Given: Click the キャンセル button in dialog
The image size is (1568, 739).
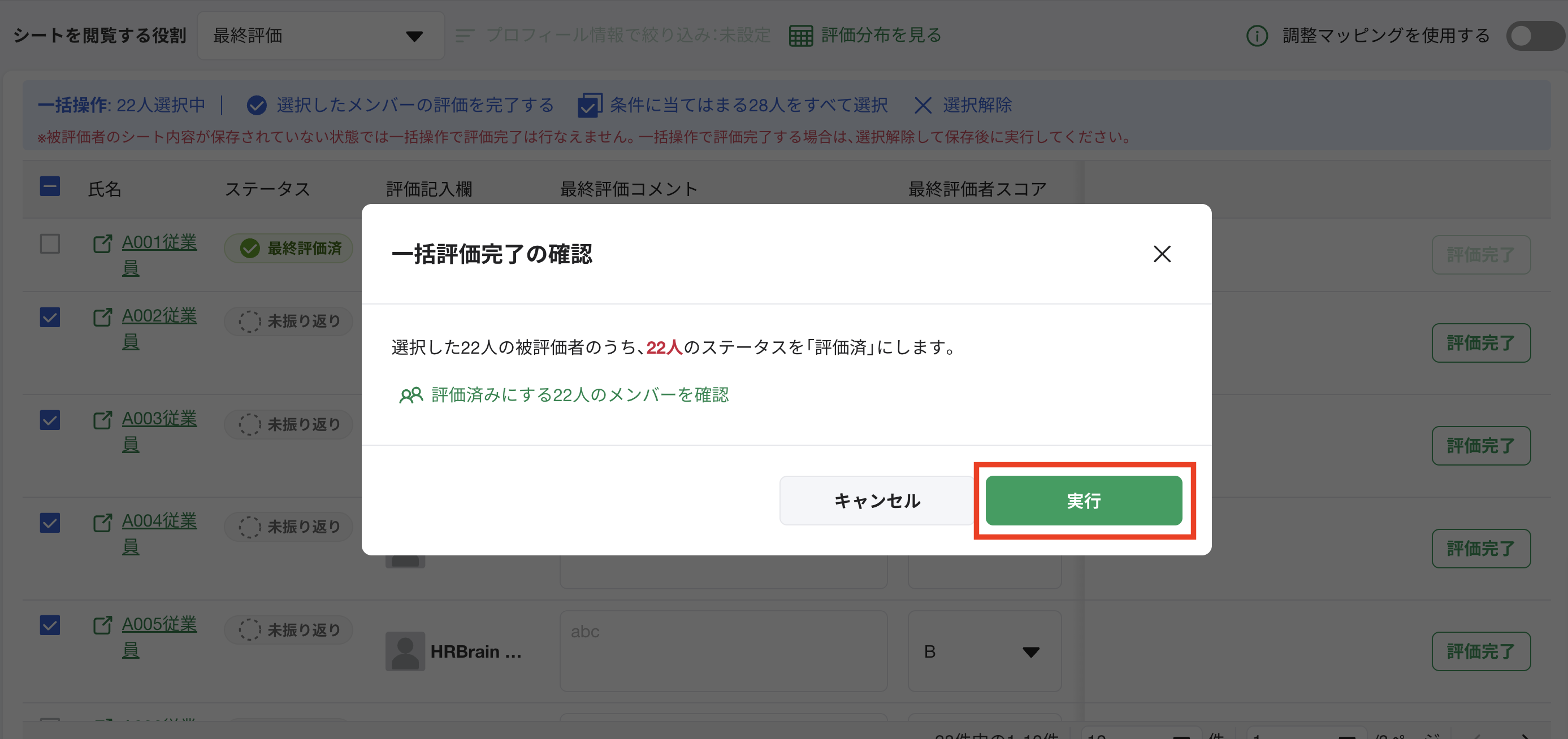Looking at the screenshot, I should click(877, 501).
